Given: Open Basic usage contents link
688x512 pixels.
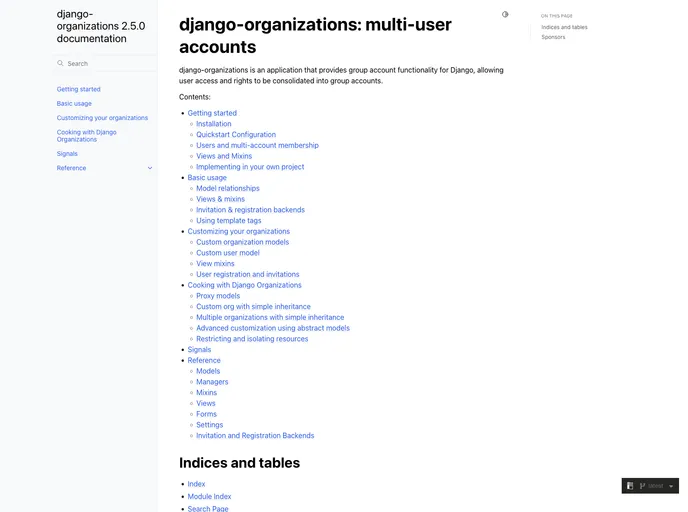Looking at the screenshot, I should pos(207,177).
